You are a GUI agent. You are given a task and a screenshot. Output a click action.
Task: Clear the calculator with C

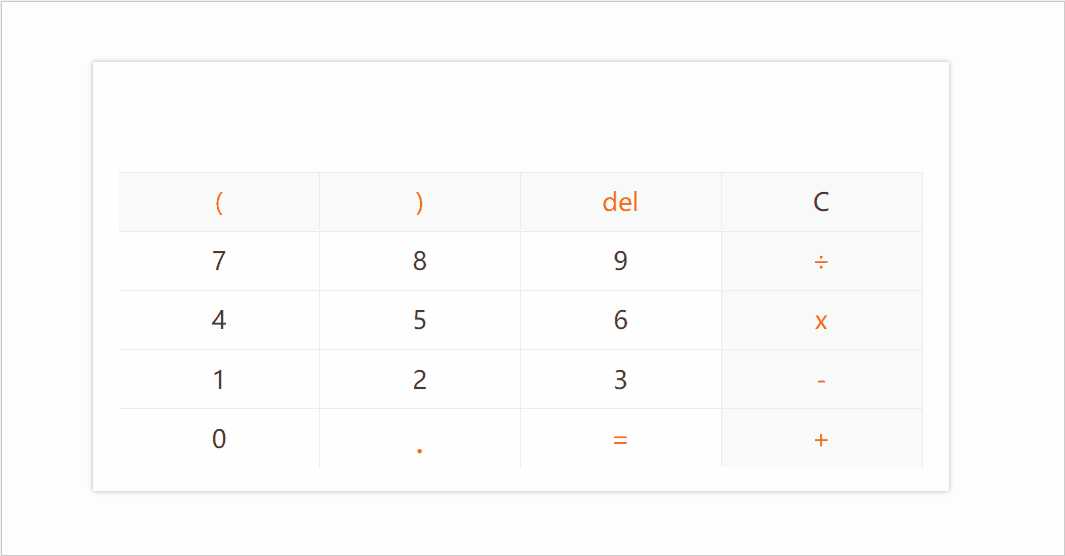[x=821, y=202]
